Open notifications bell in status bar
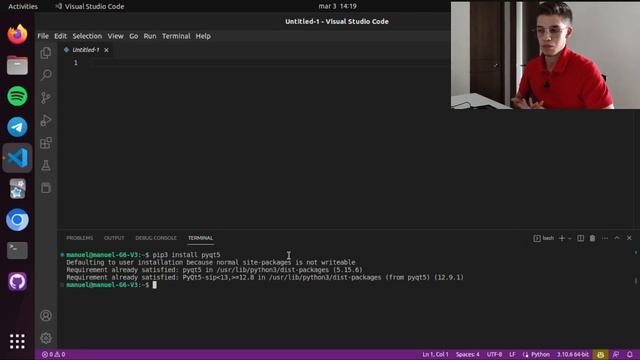640x360 pixels. (x=630, y=354)
